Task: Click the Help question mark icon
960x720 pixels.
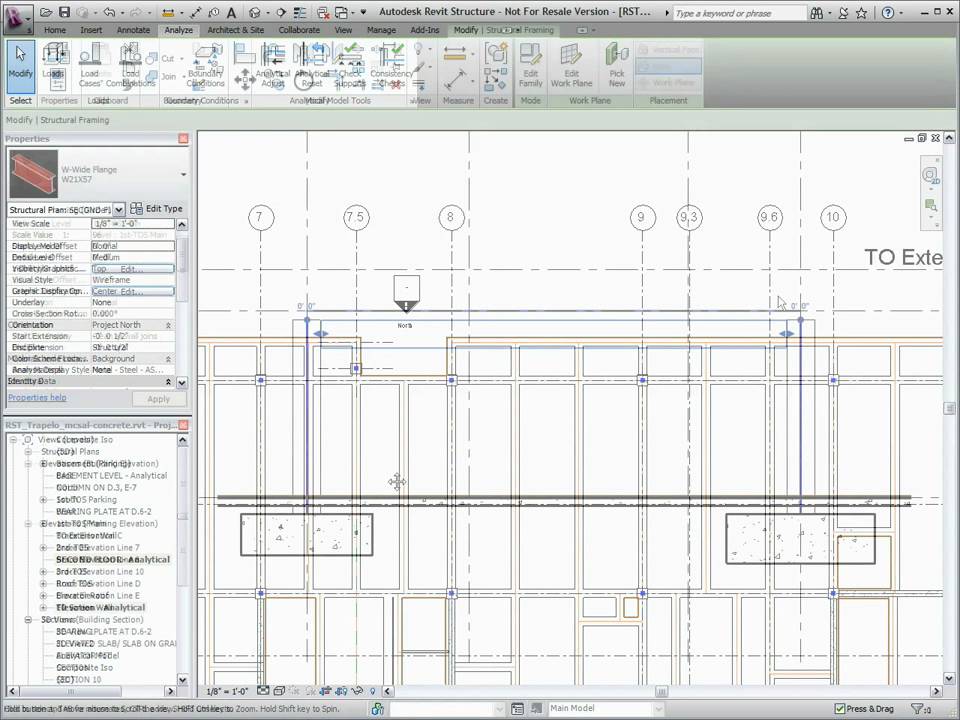Action: [x=888, y=13]
